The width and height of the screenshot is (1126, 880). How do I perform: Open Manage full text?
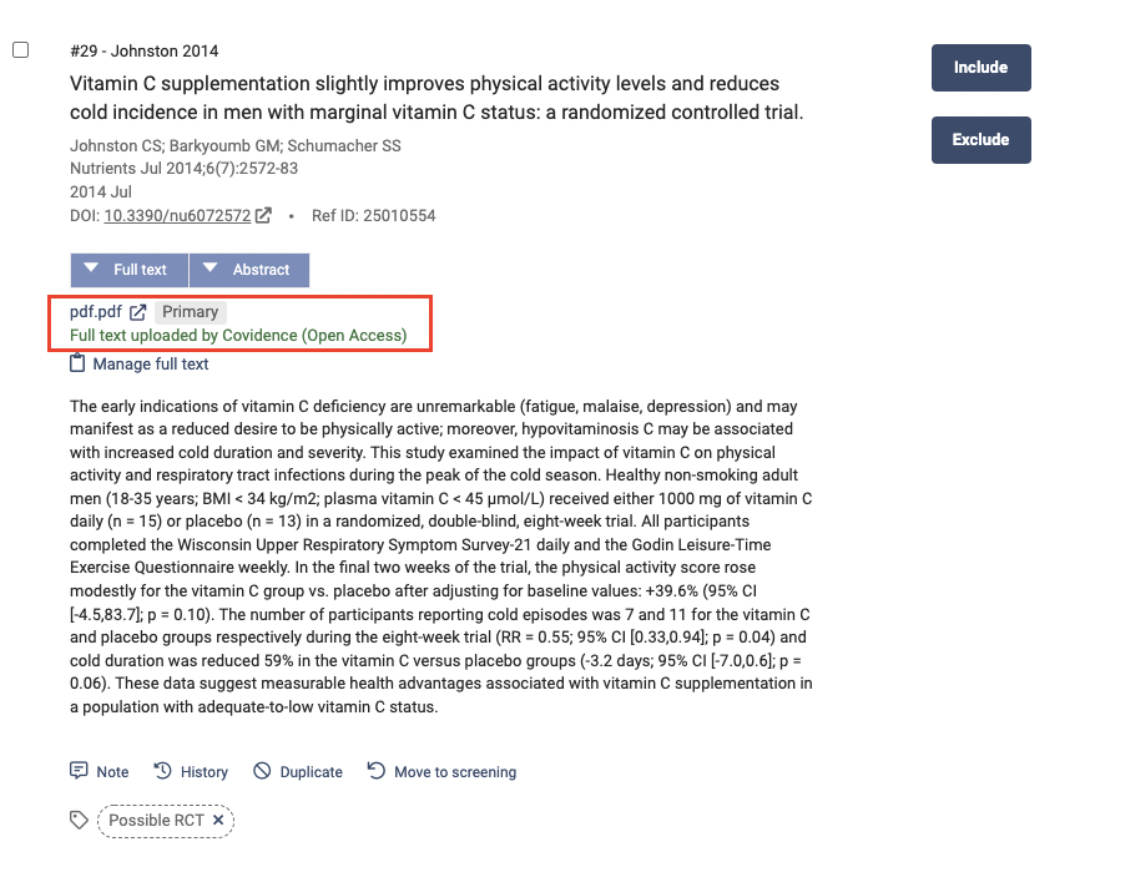[x=150, y=364]
